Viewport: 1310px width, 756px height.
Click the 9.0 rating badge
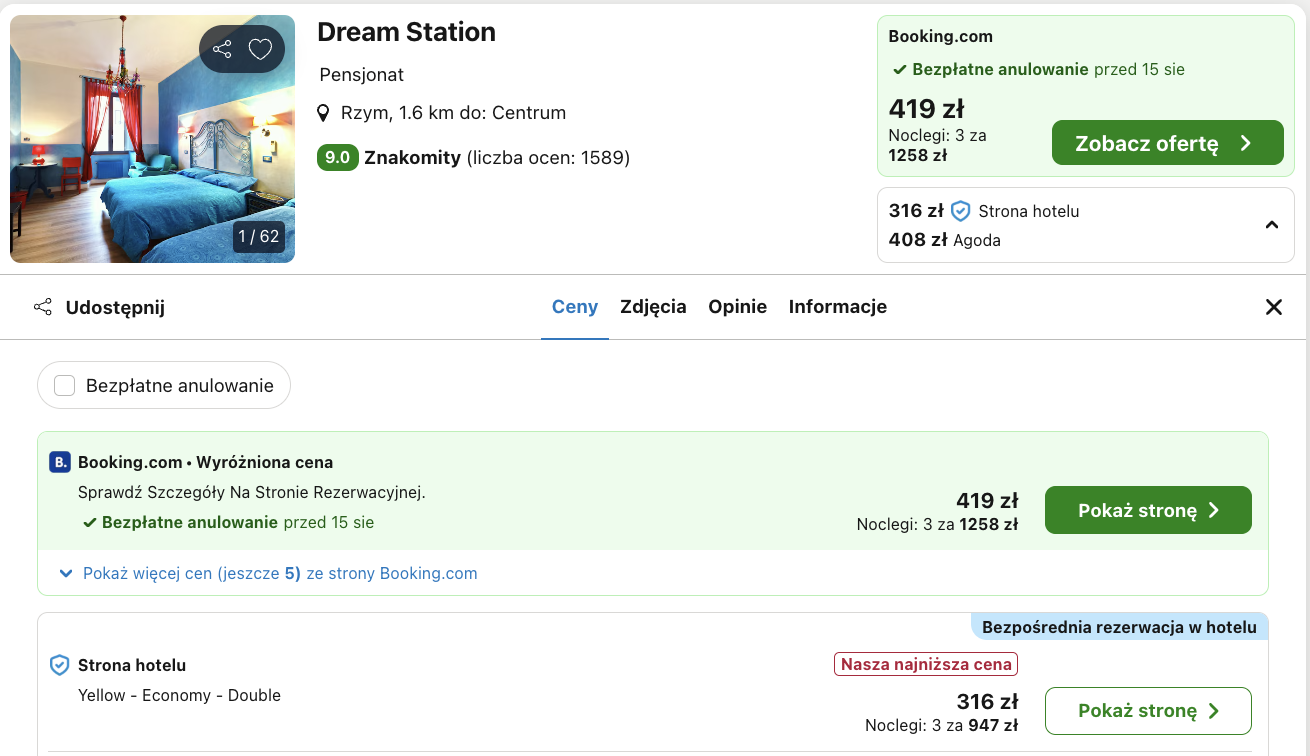[x=338, y=157]
